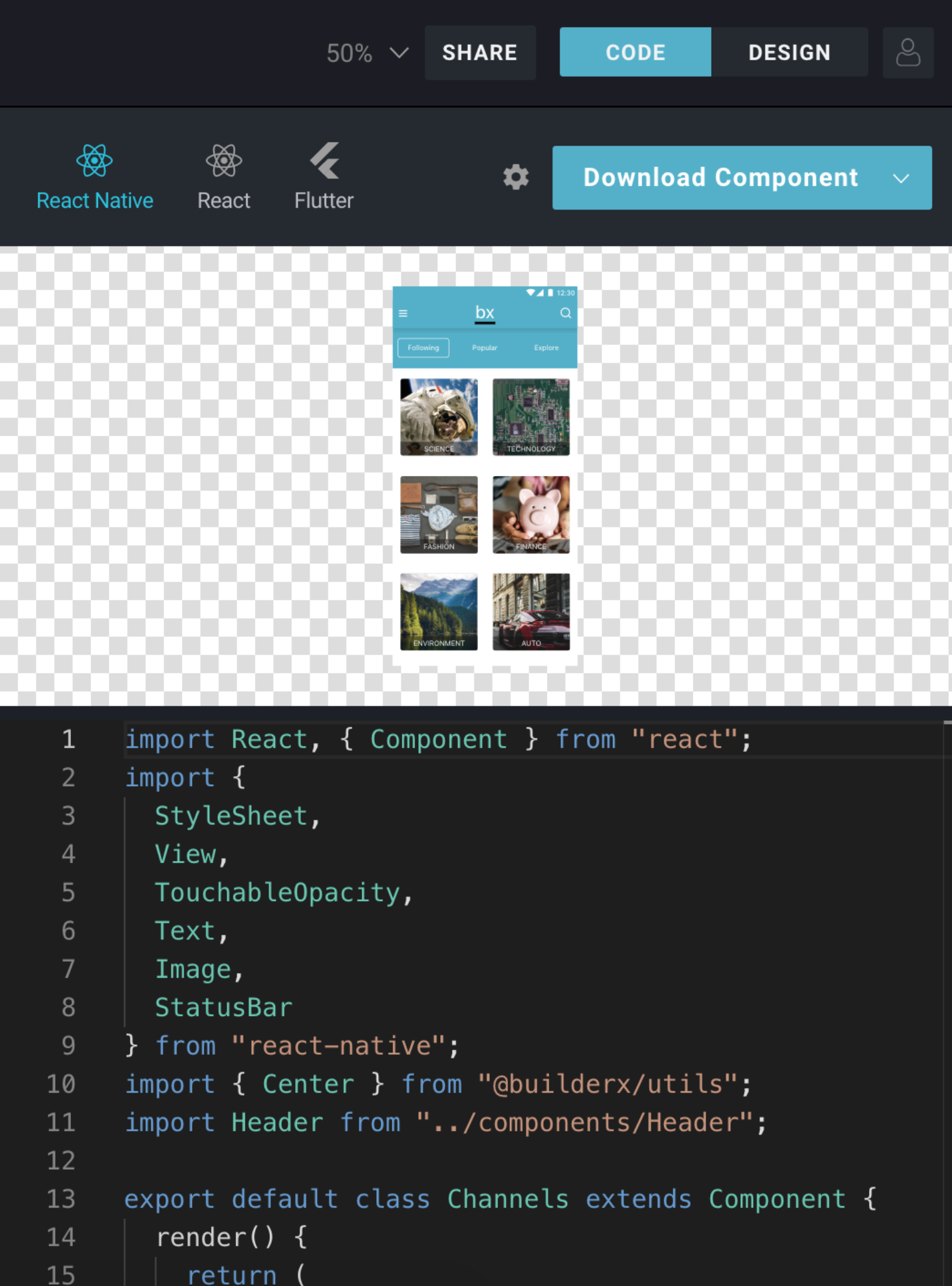Open the TECHNOLOGY channel thumbnail

[x=531, y=417]
